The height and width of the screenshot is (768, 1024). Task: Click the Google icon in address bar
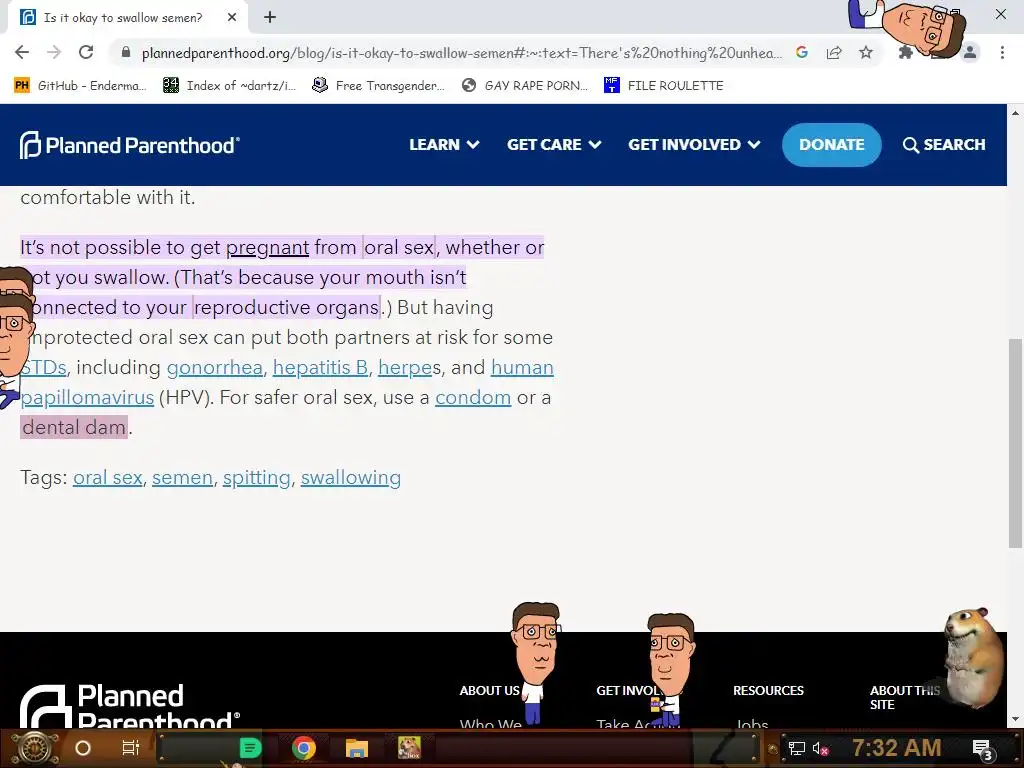point(802,52)
